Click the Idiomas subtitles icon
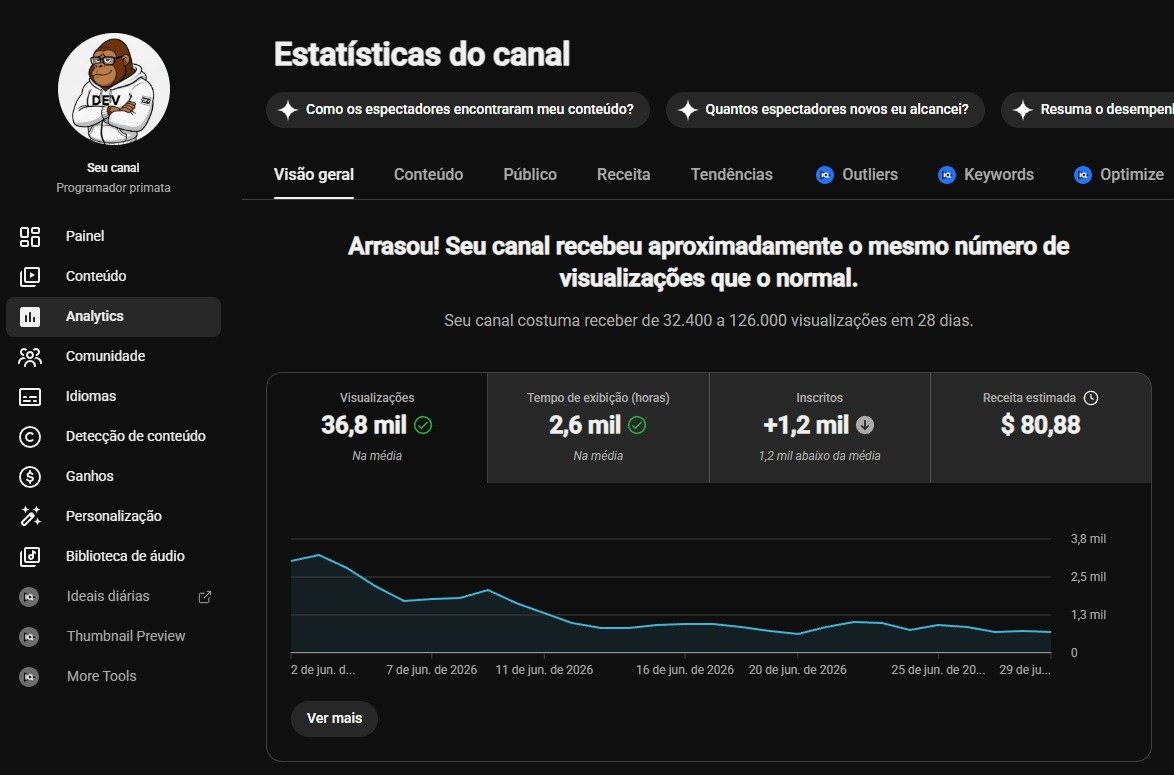The image size is (1174, 775). click(30, 397)
